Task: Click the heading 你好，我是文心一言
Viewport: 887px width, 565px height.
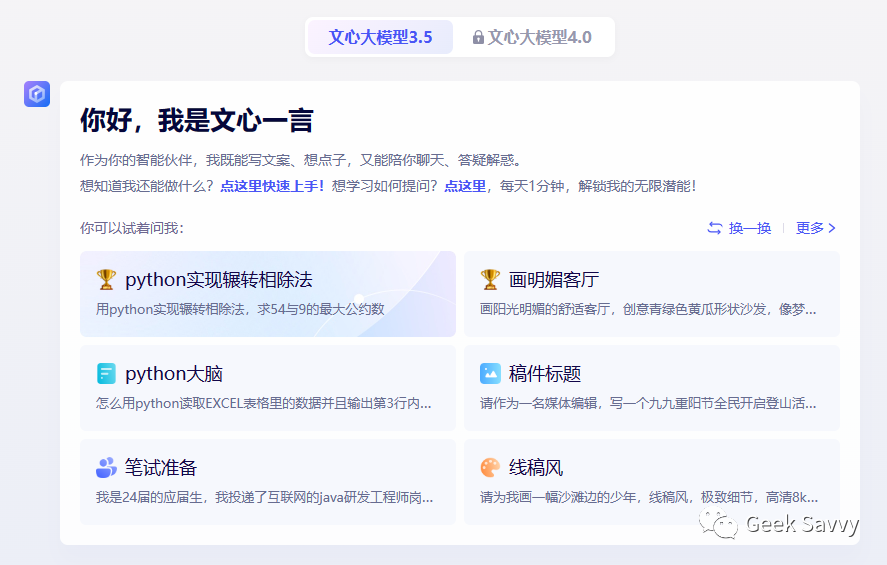Action: click(196, 120)
